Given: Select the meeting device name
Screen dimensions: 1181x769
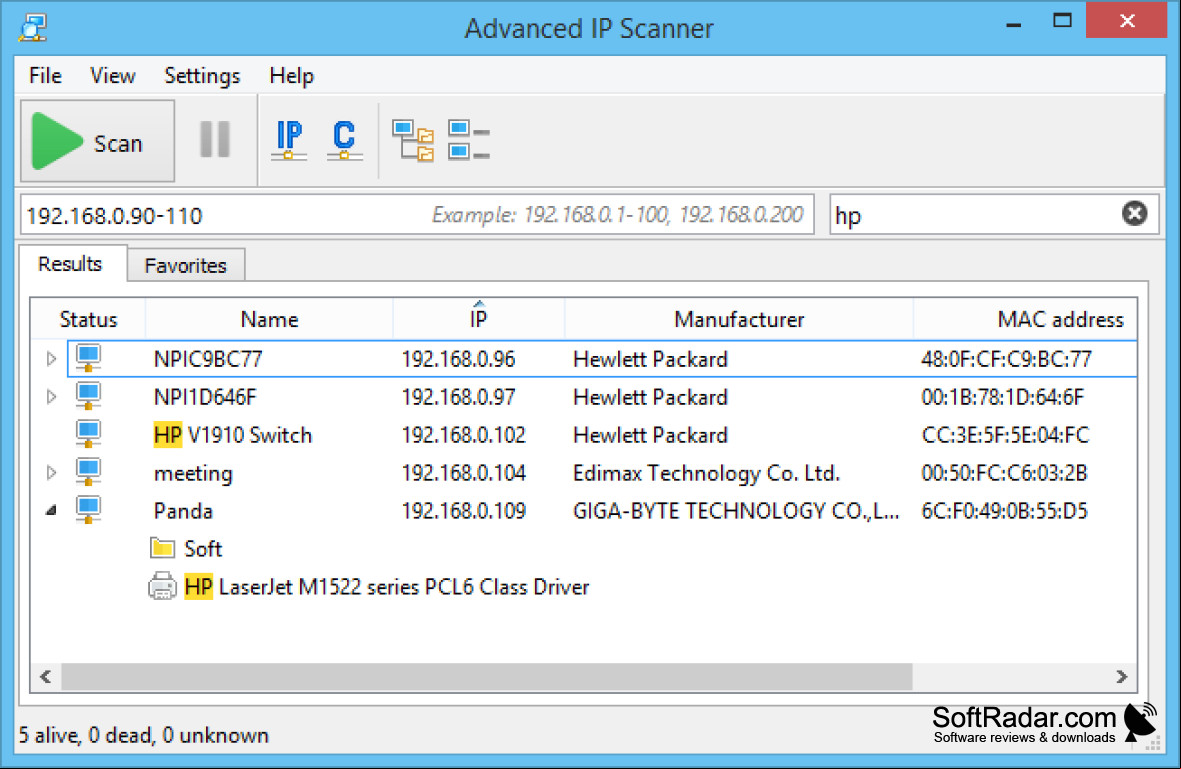Looking at the screenshot, I should [193, 473].
